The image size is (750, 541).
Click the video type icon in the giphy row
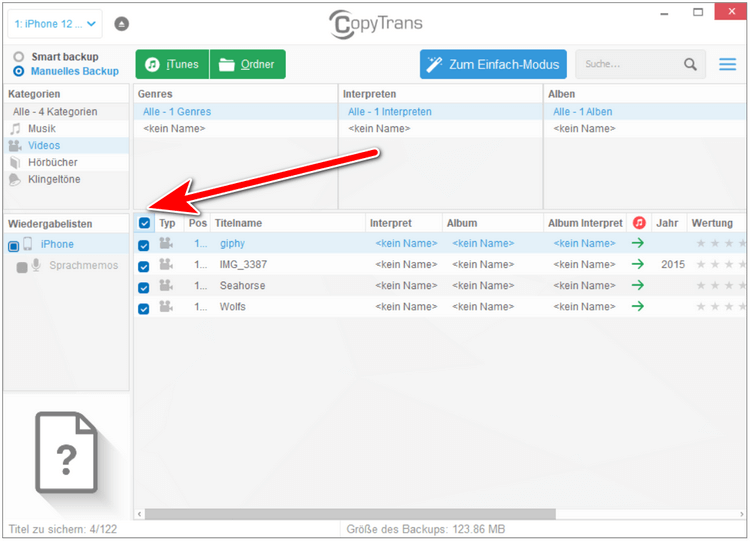[x=165, y=243]
